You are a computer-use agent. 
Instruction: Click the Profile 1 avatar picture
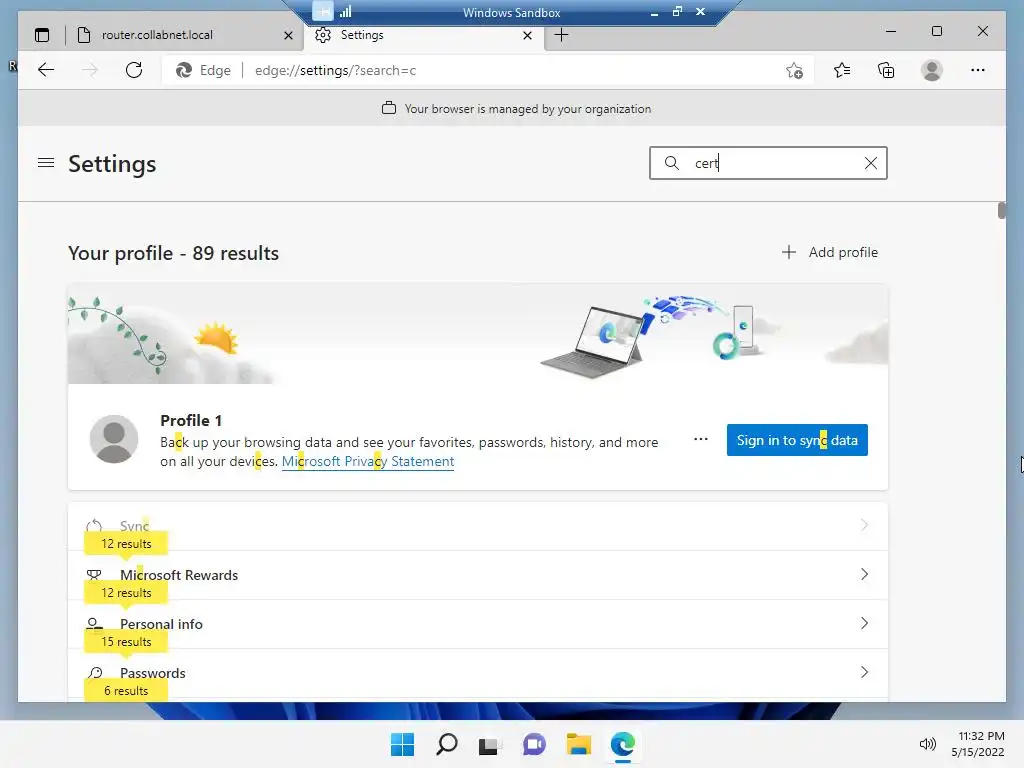(x=114, y=439)
